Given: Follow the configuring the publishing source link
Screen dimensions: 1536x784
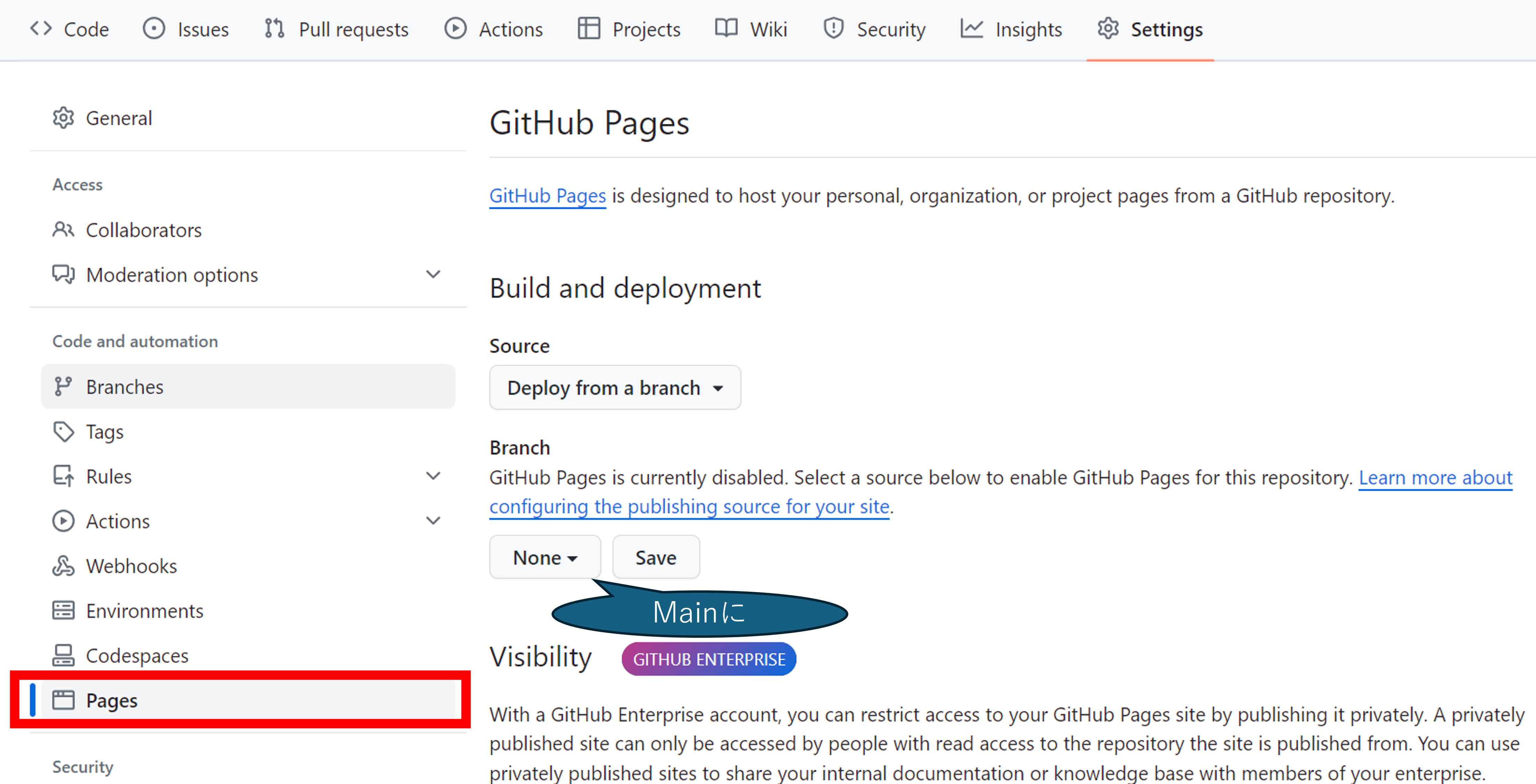Looking at the screenshot, I should 689,507.
